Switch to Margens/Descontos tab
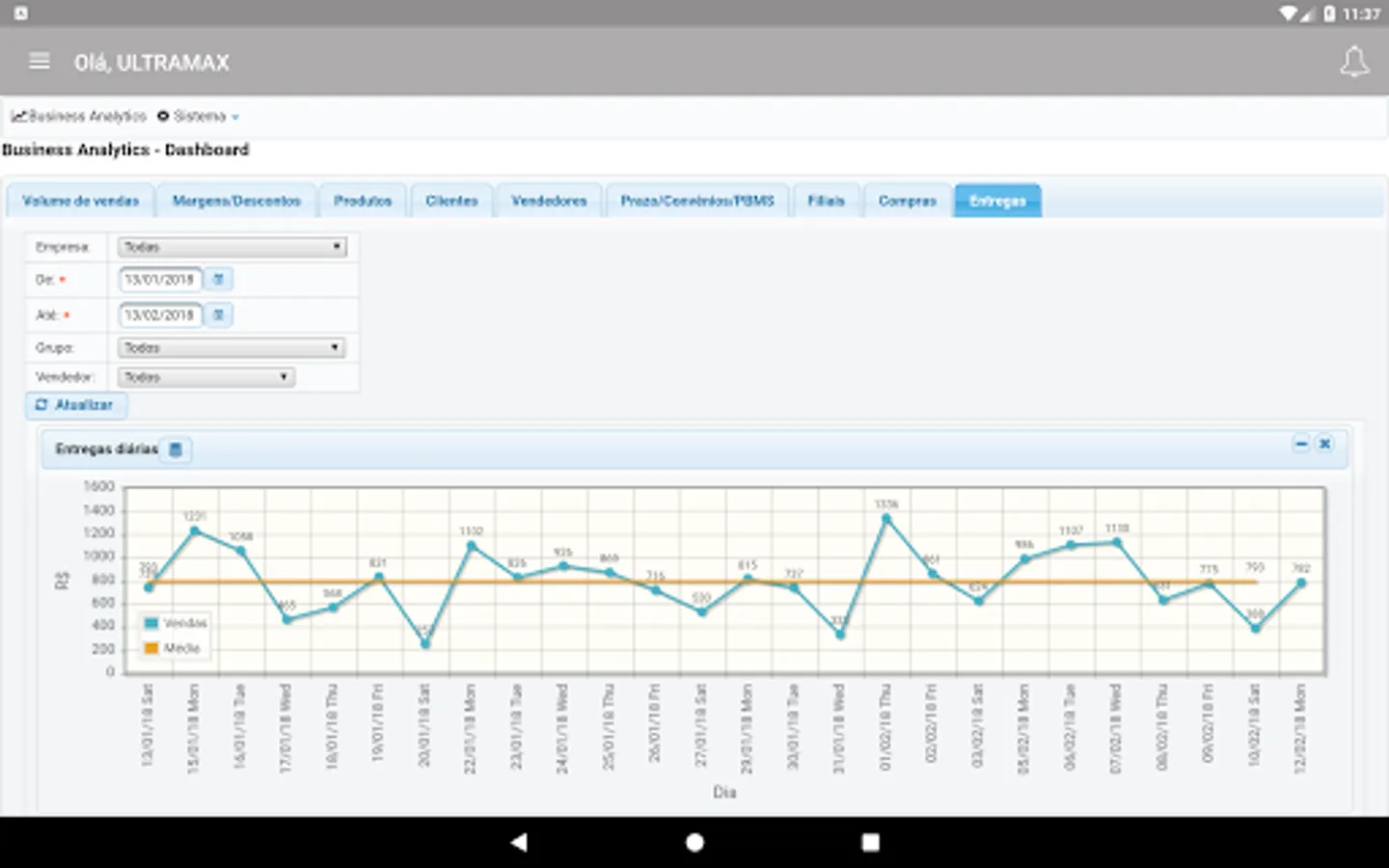 (236, 201)
